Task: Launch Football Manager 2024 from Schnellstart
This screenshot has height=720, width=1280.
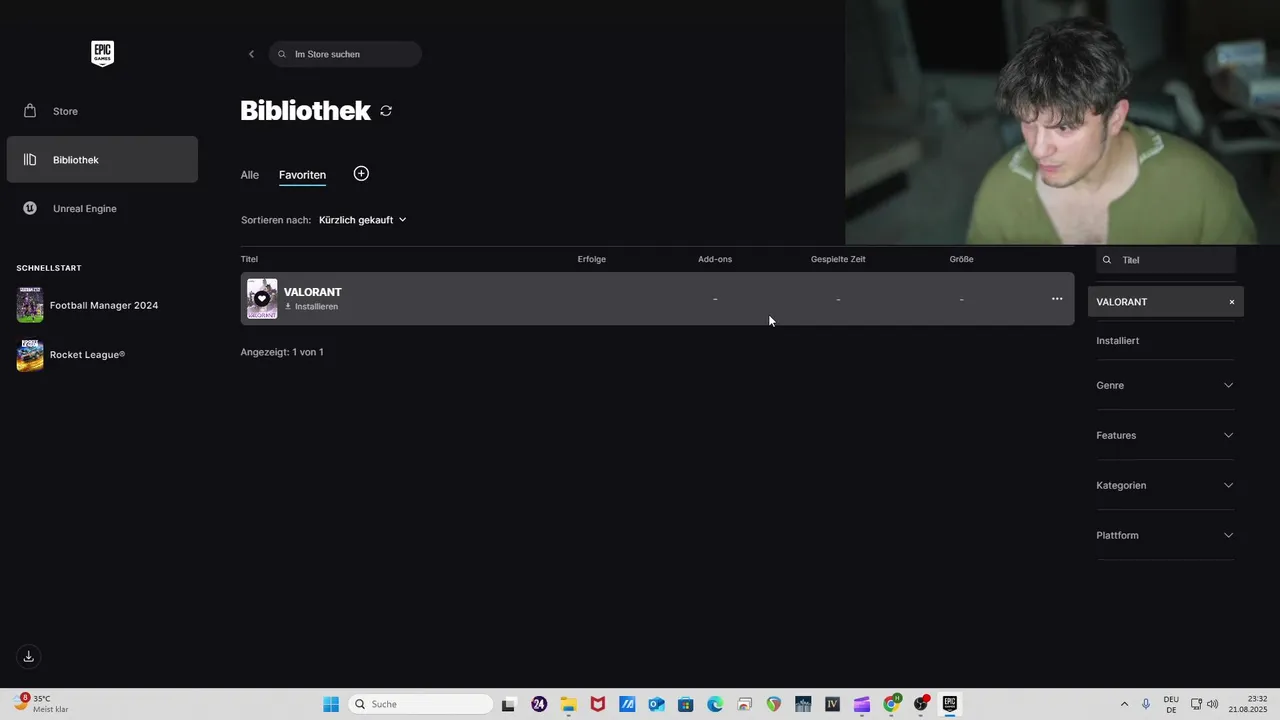Action: coord(102,305)
